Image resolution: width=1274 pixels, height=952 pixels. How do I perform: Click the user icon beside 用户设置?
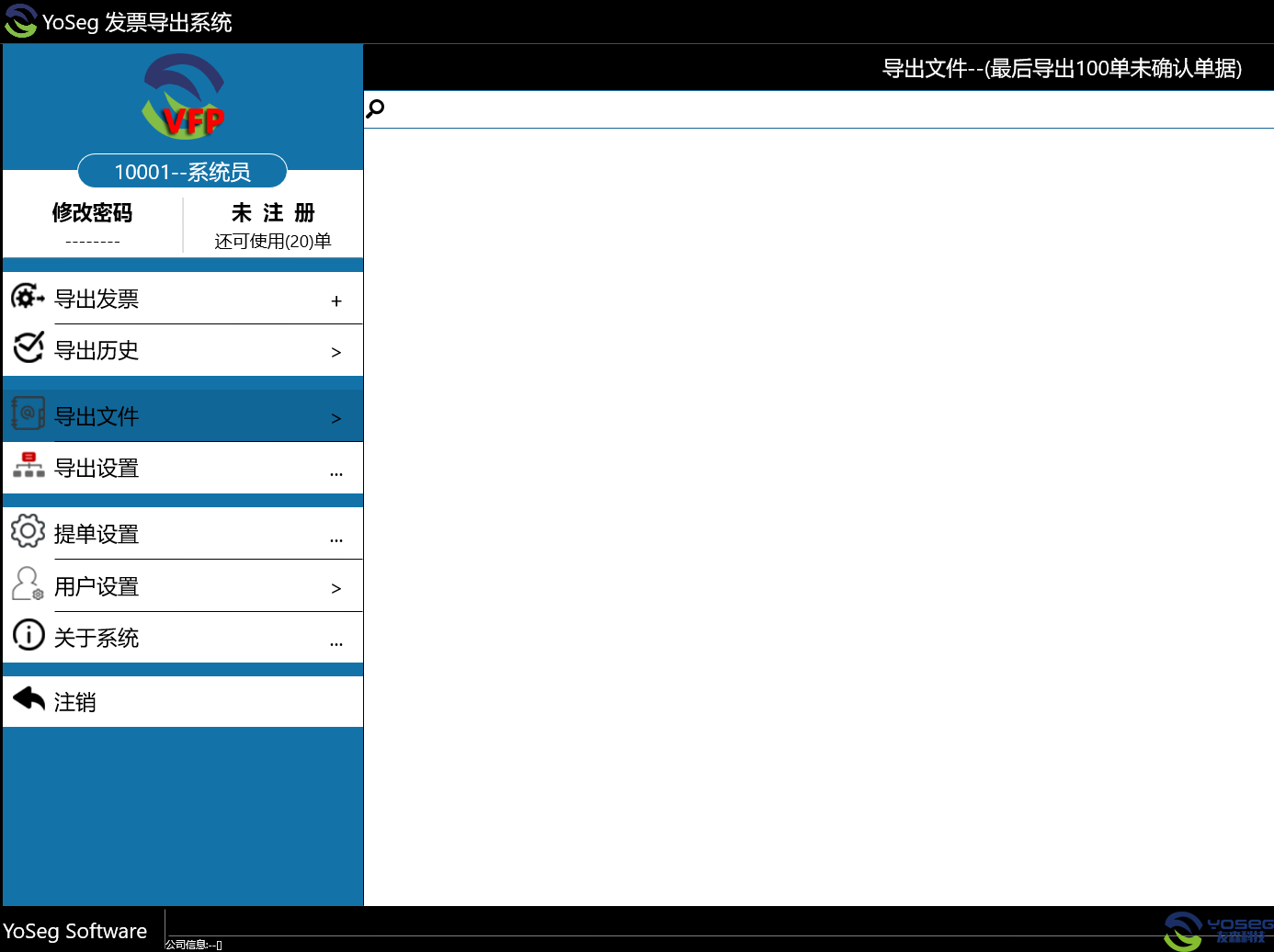coord(28,584)
